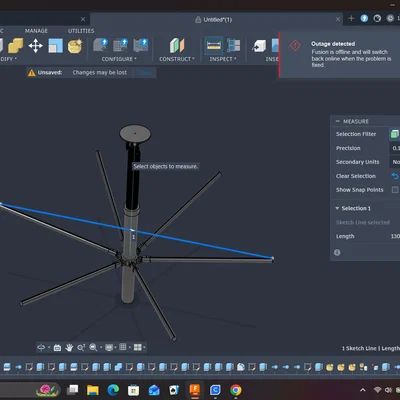Viewport: 400px width, 400px height.
Task: Toggle the Selection Filter body button
Action: [x=395, y=134]
